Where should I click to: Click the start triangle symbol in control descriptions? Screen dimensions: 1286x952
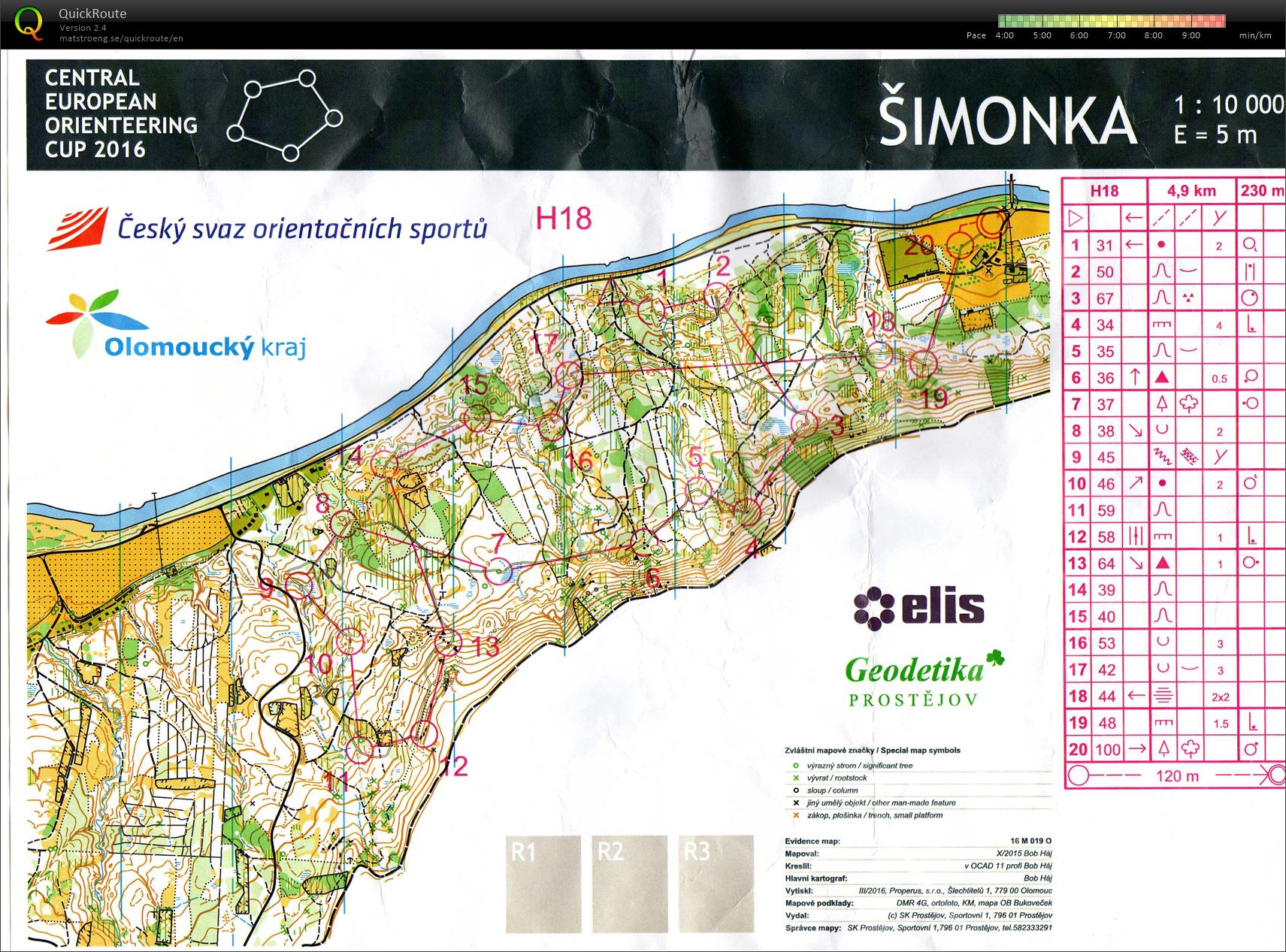(1076, 219)
